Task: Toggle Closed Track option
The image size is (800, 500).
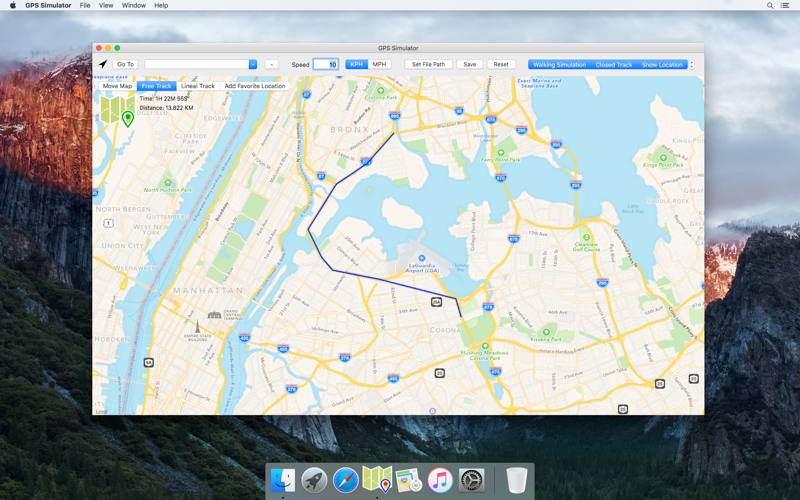Action: pyautogui.click(x=614, y=65)
